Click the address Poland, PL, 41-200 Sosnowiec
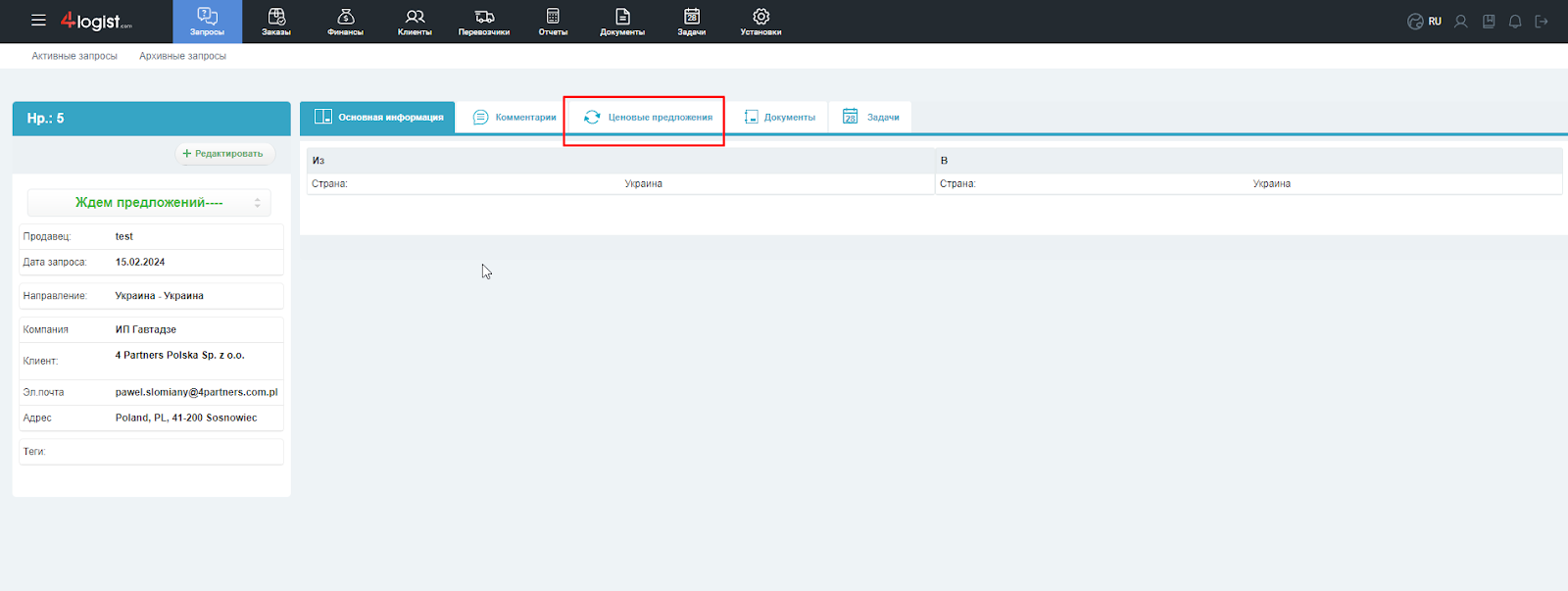This screenshot has width=1568, height=591. 186,418
